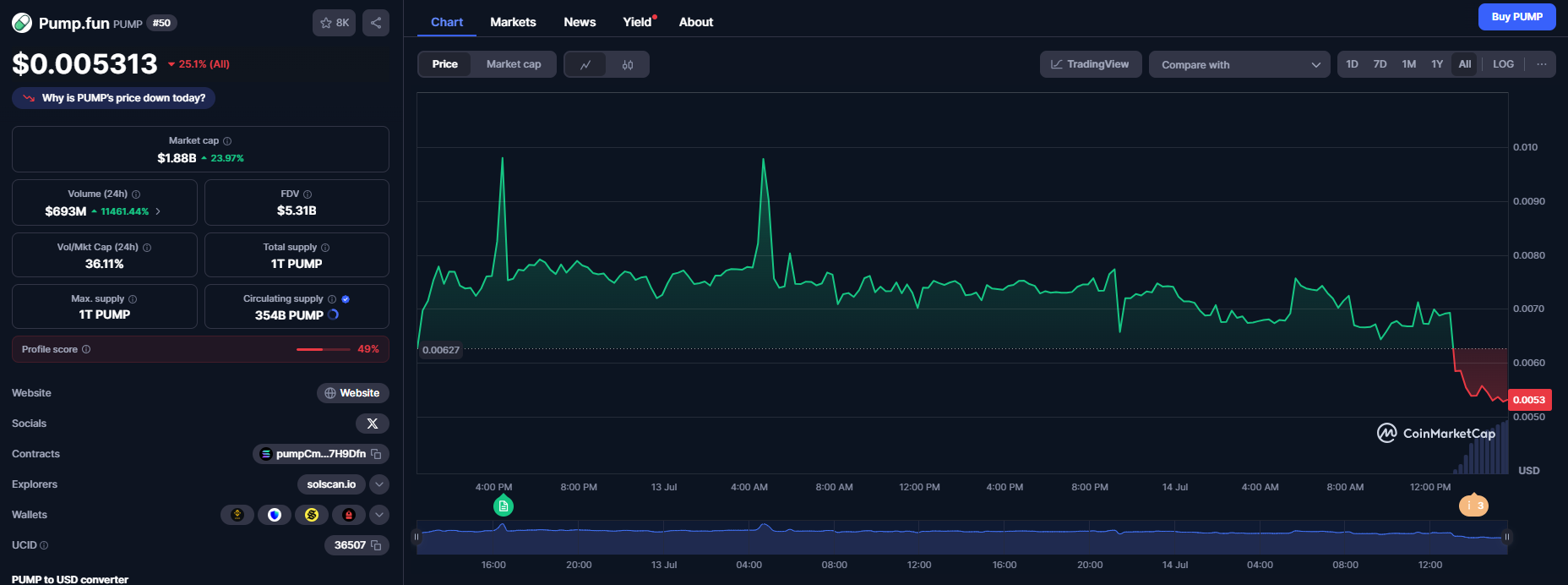The width and height of the screenshot is (1568, 585).
Task: Switch chart to candlestick view
Action: [x=628, y=64]
